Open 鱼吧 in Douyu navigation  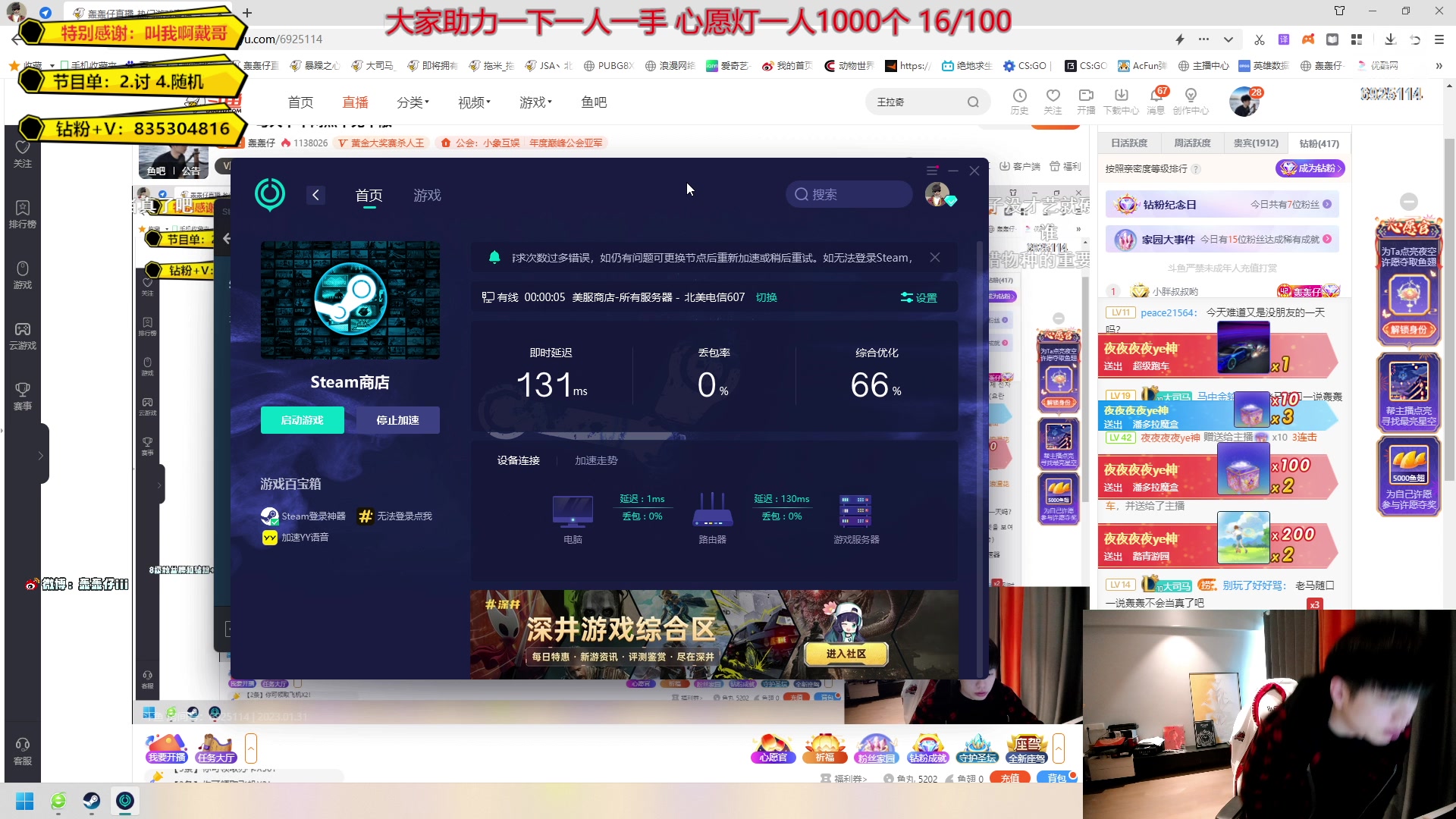(594, 102)
